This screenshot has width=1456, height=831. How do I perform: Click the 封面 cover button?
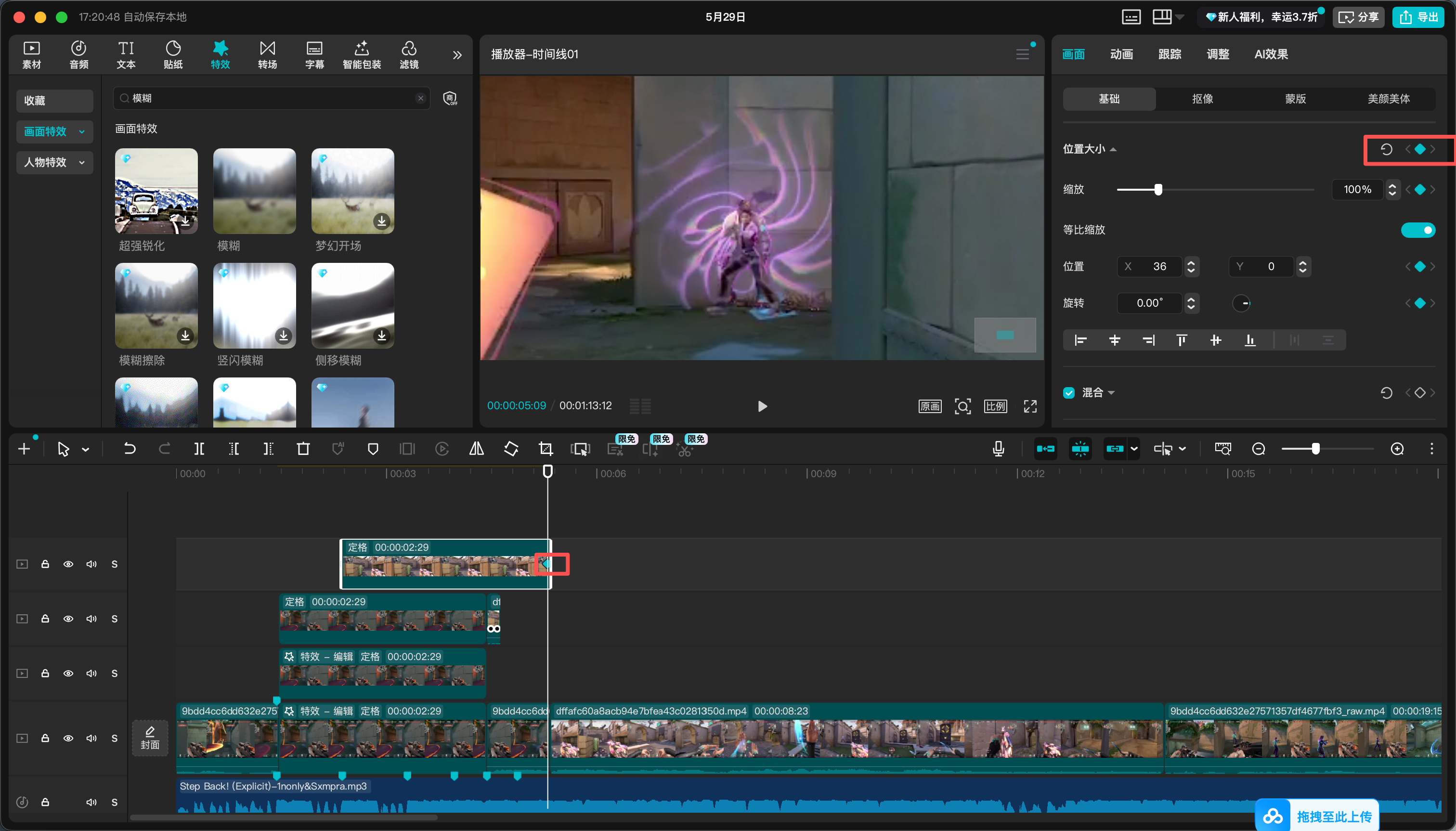coord(150,738)
